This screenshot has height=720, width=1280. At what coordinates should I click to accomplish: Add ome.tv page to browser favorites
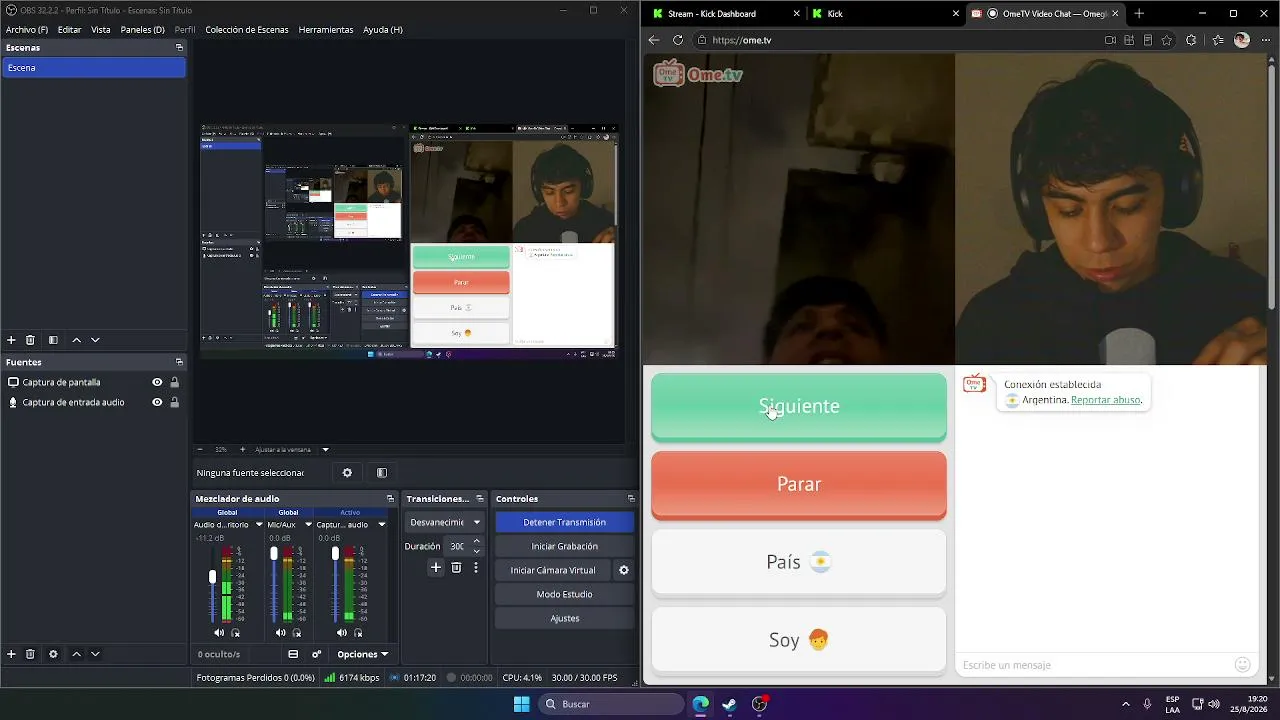coord(1167,40)
